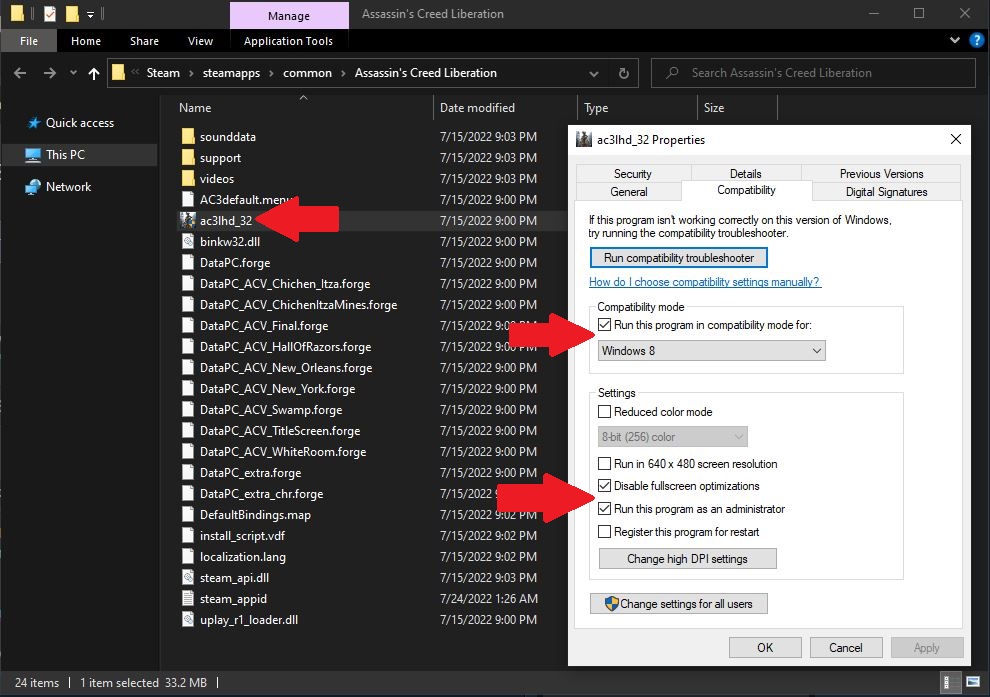Open the Windows 8 compatibility dropdown

point(712,350)
